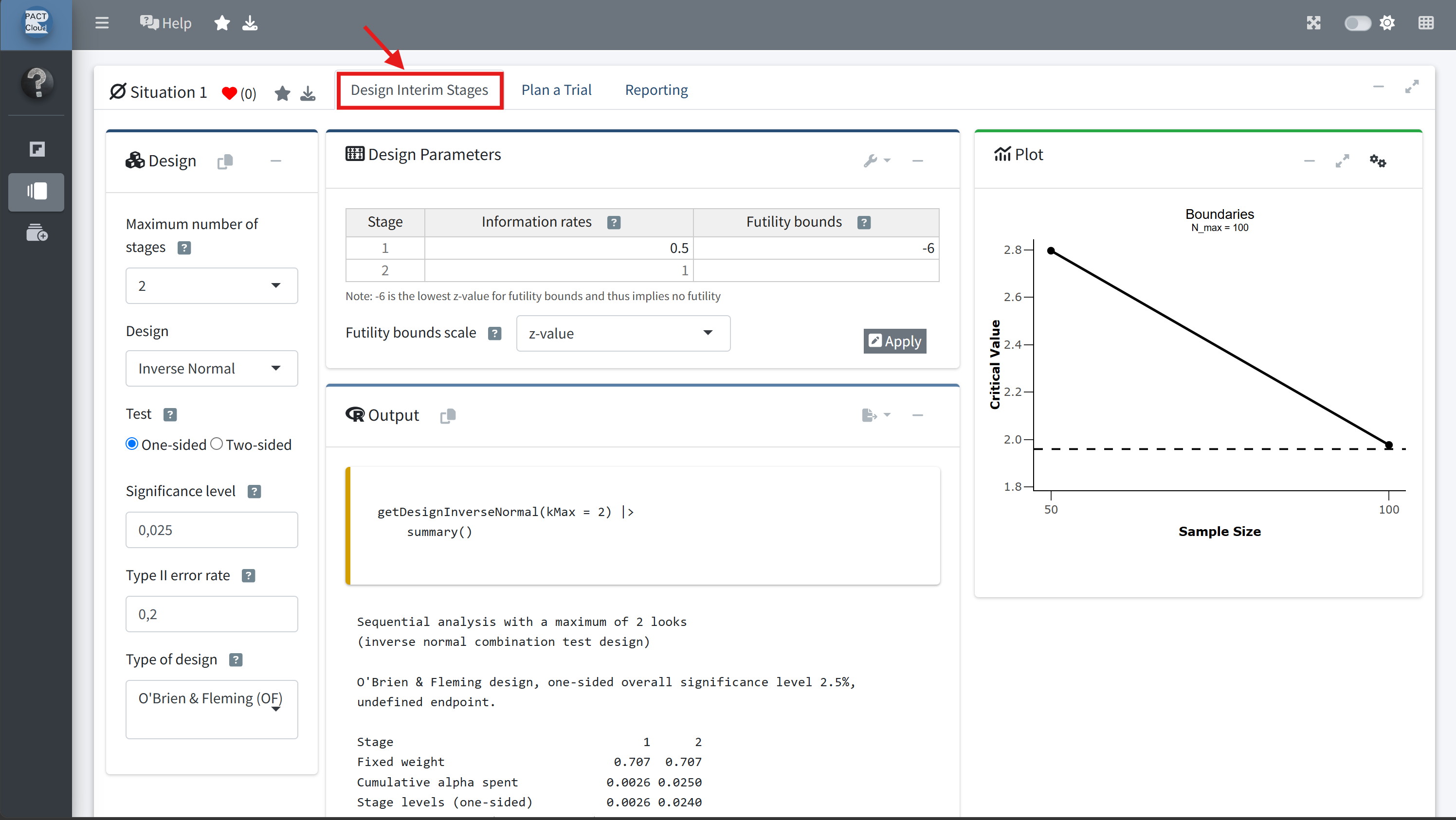Help icon next to Test label

(170, 414)
